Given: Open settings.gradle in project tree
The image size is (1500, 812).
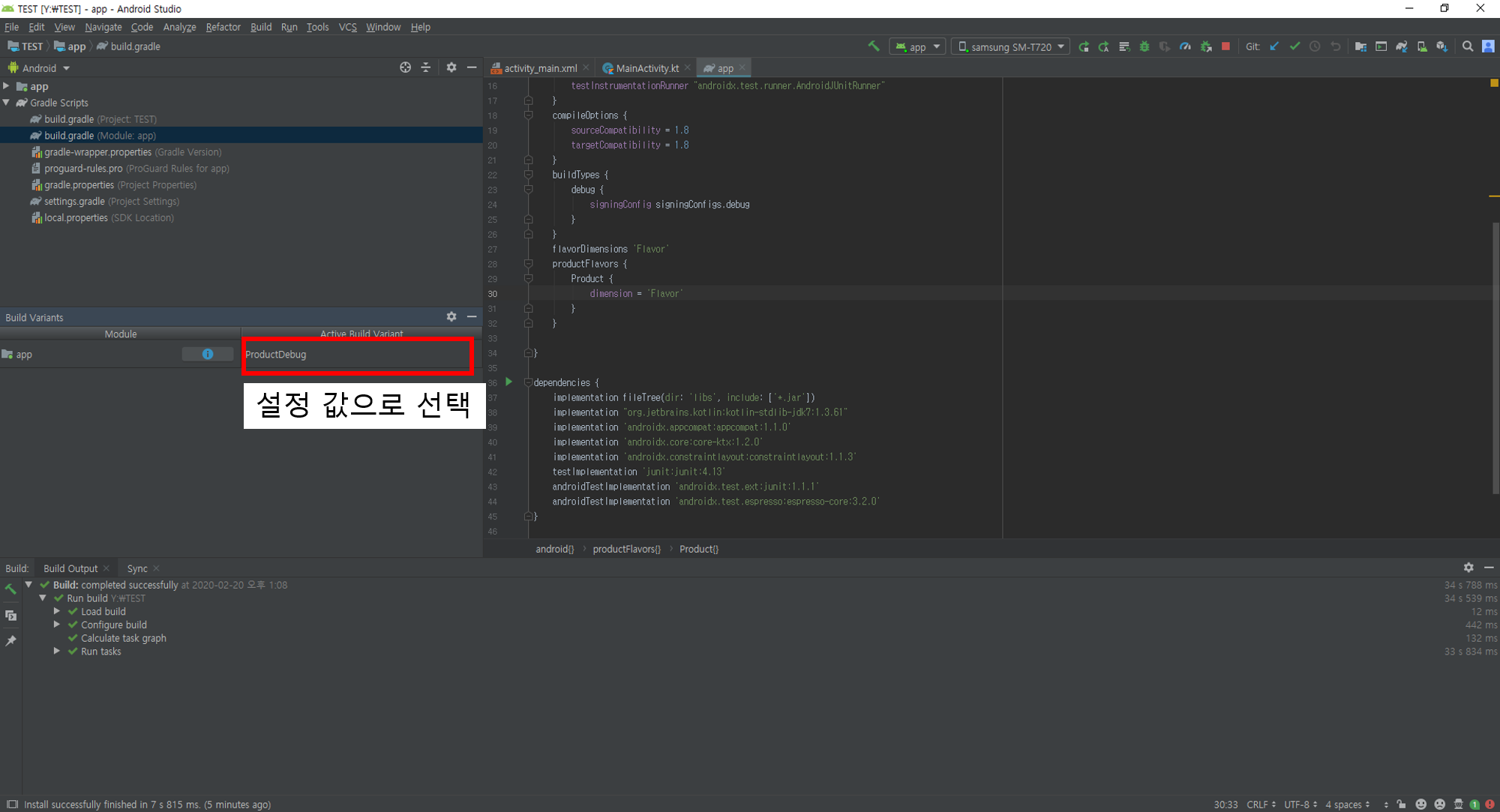Looking at the screenshot, I should (73, 202).
